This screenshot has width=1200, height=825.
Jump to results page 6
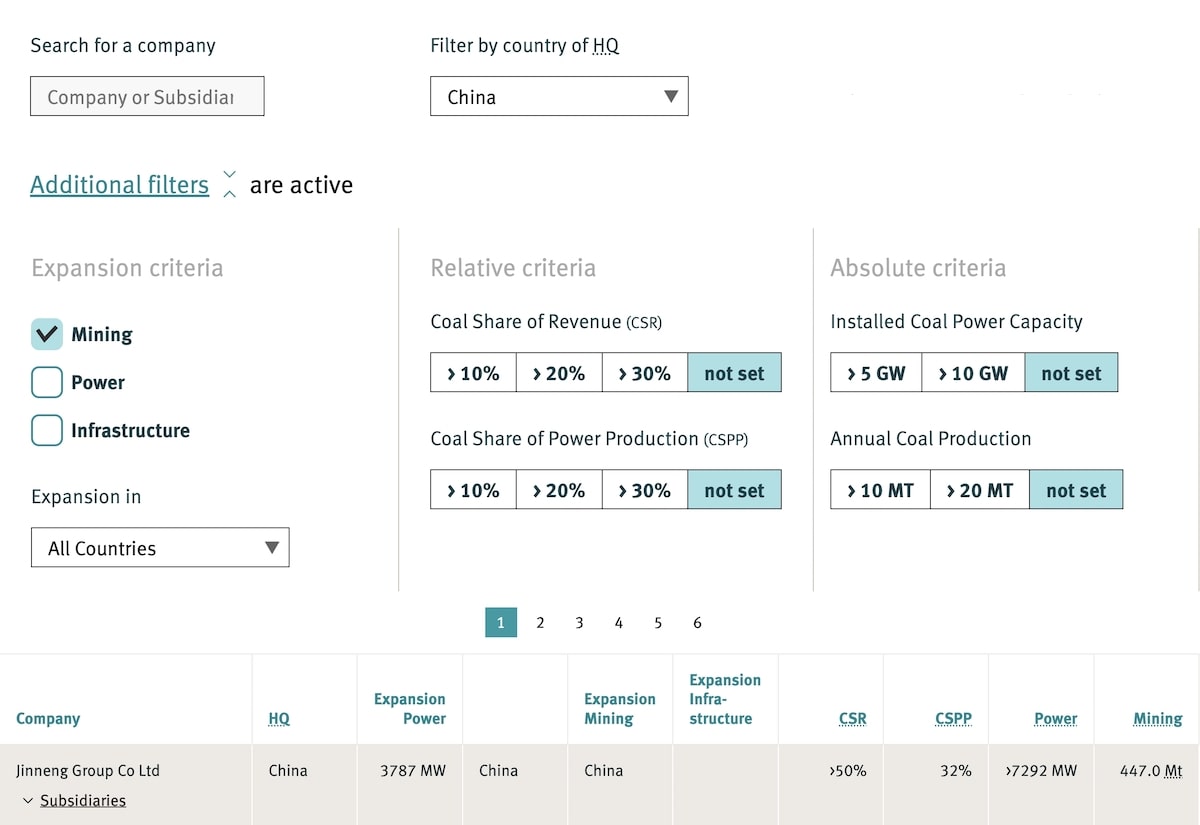[697, 623]
